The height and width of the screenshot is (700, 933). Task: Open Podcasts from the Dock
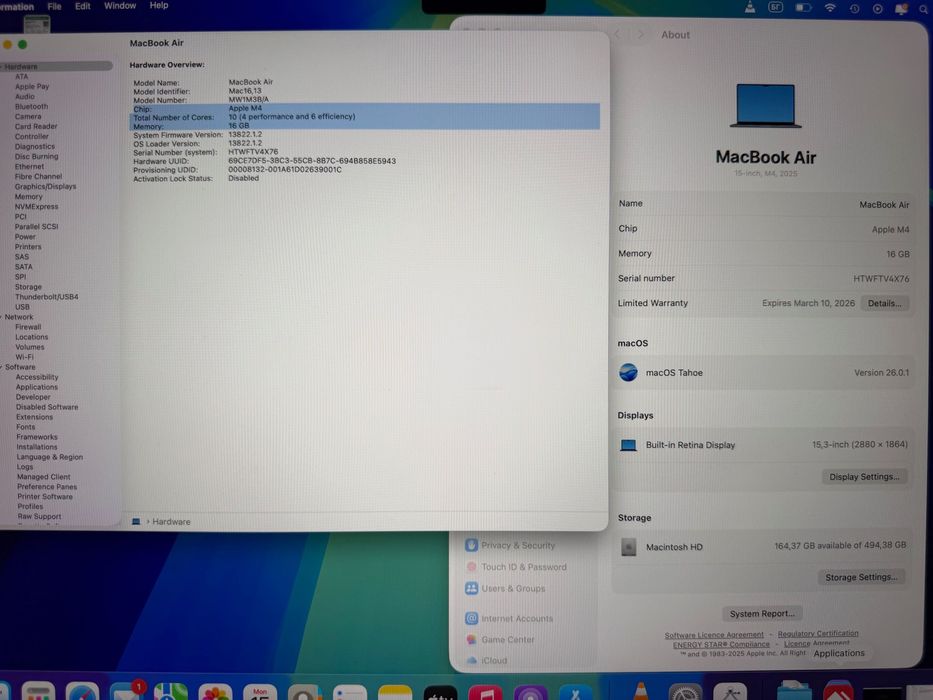click(x=531, y=693)
